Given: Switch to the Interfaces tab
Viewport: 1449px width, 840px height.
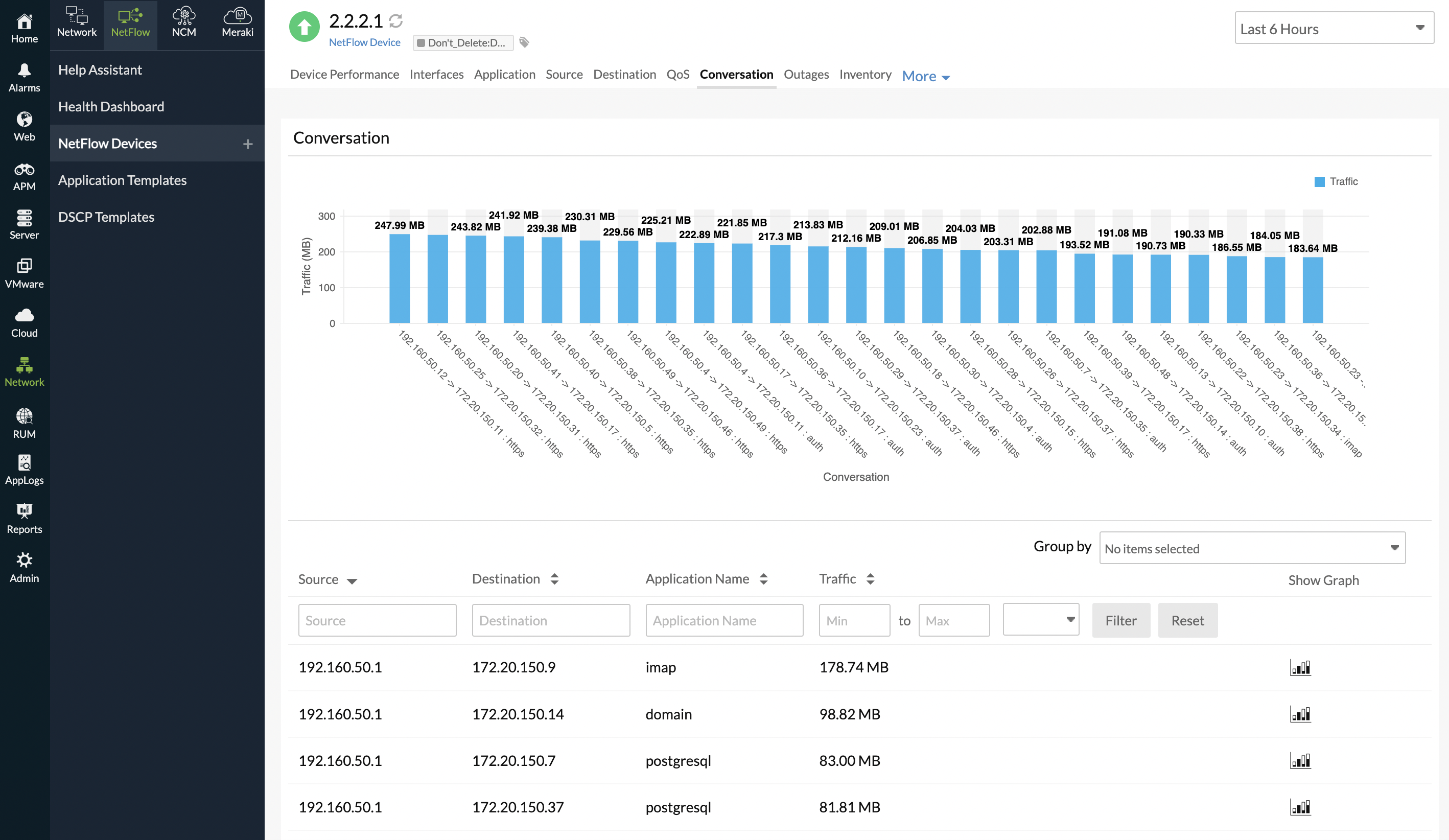Looking at the screenshot, I should click(436, 74).
